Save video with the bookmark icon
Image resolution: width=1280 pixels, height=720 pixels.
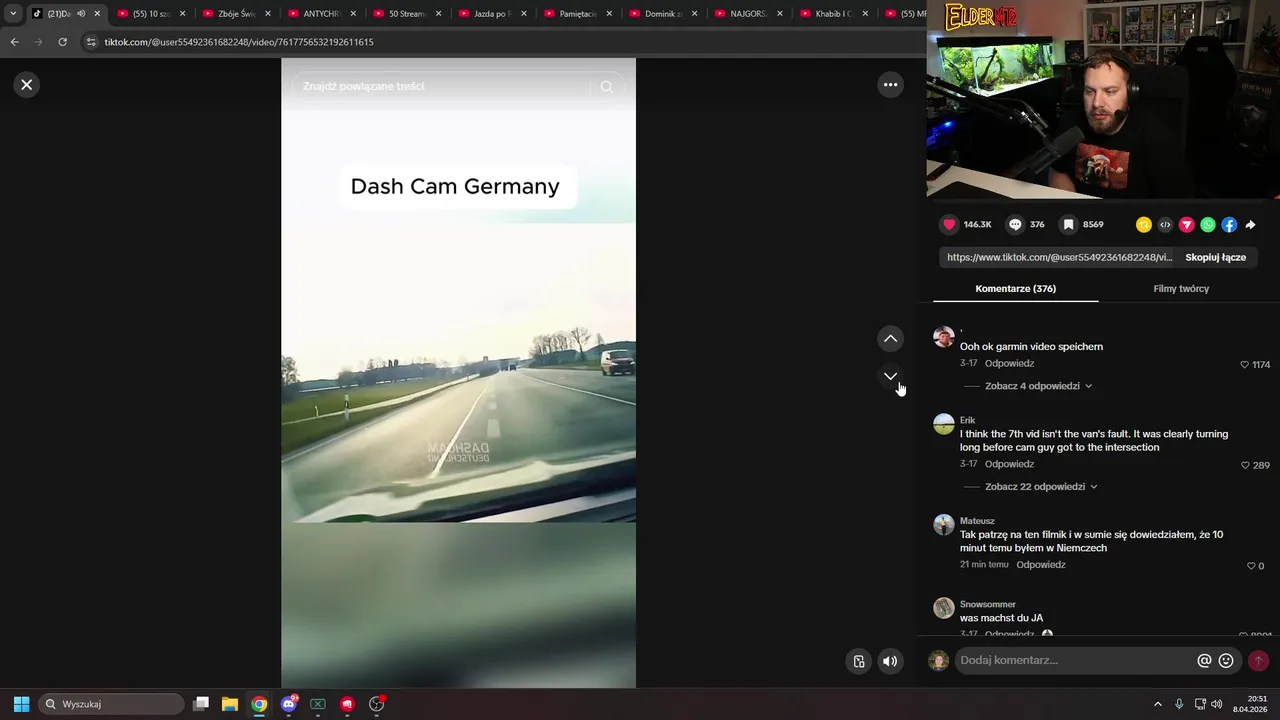pos(1068,225)
